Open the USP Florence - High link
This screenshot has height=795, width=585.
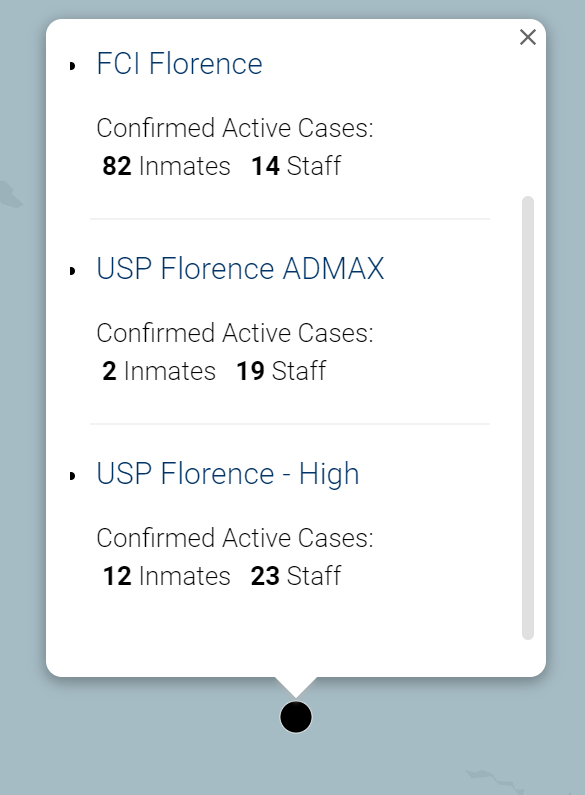click(x=228, y=474)
